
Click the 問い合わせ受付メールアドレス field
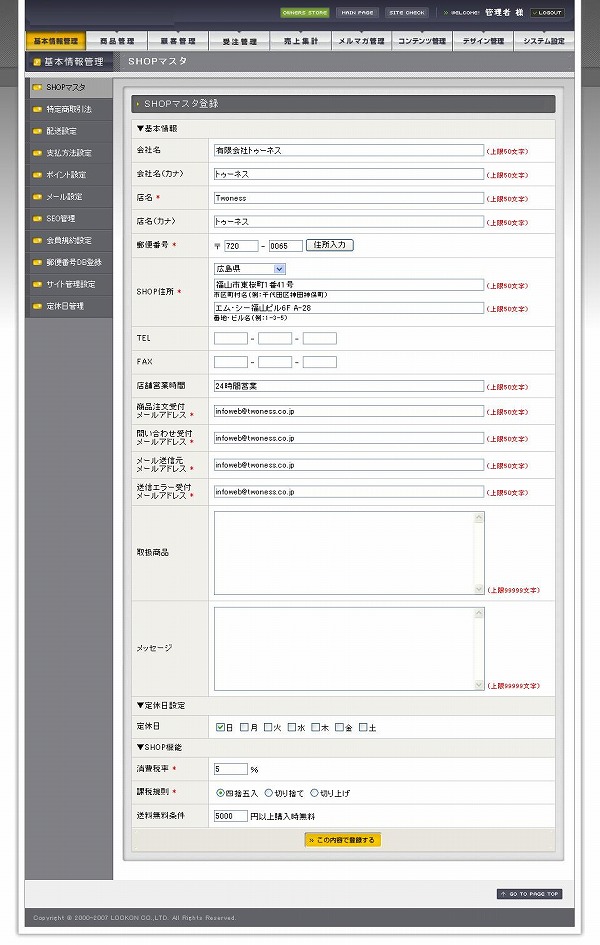pos(349,438)
